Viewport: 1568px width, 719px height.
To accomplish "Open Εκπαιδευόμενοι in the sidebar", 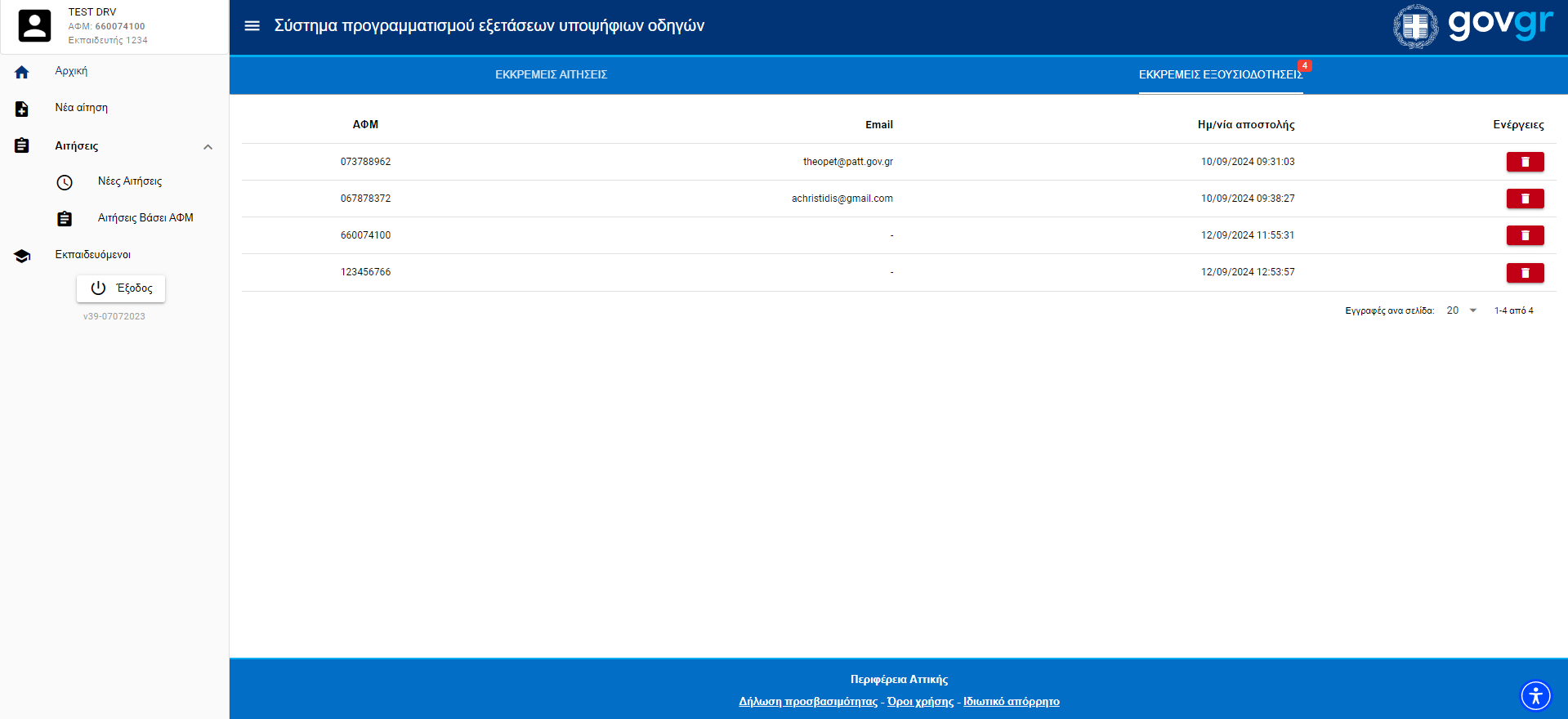I will pyautogui.click(x=92, y=255).
